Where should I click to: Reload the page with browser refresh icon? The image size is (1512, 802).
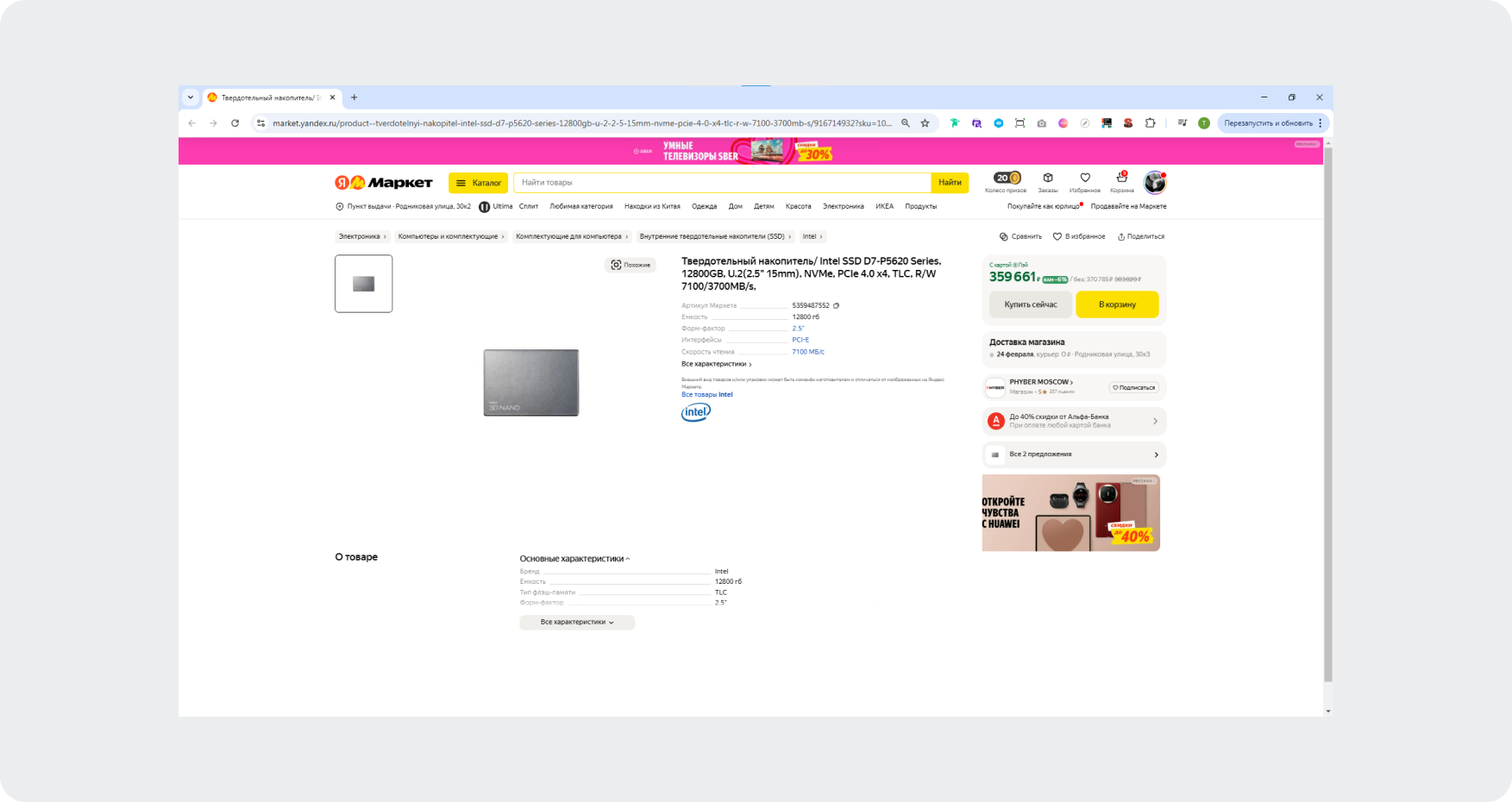(235, 123)
